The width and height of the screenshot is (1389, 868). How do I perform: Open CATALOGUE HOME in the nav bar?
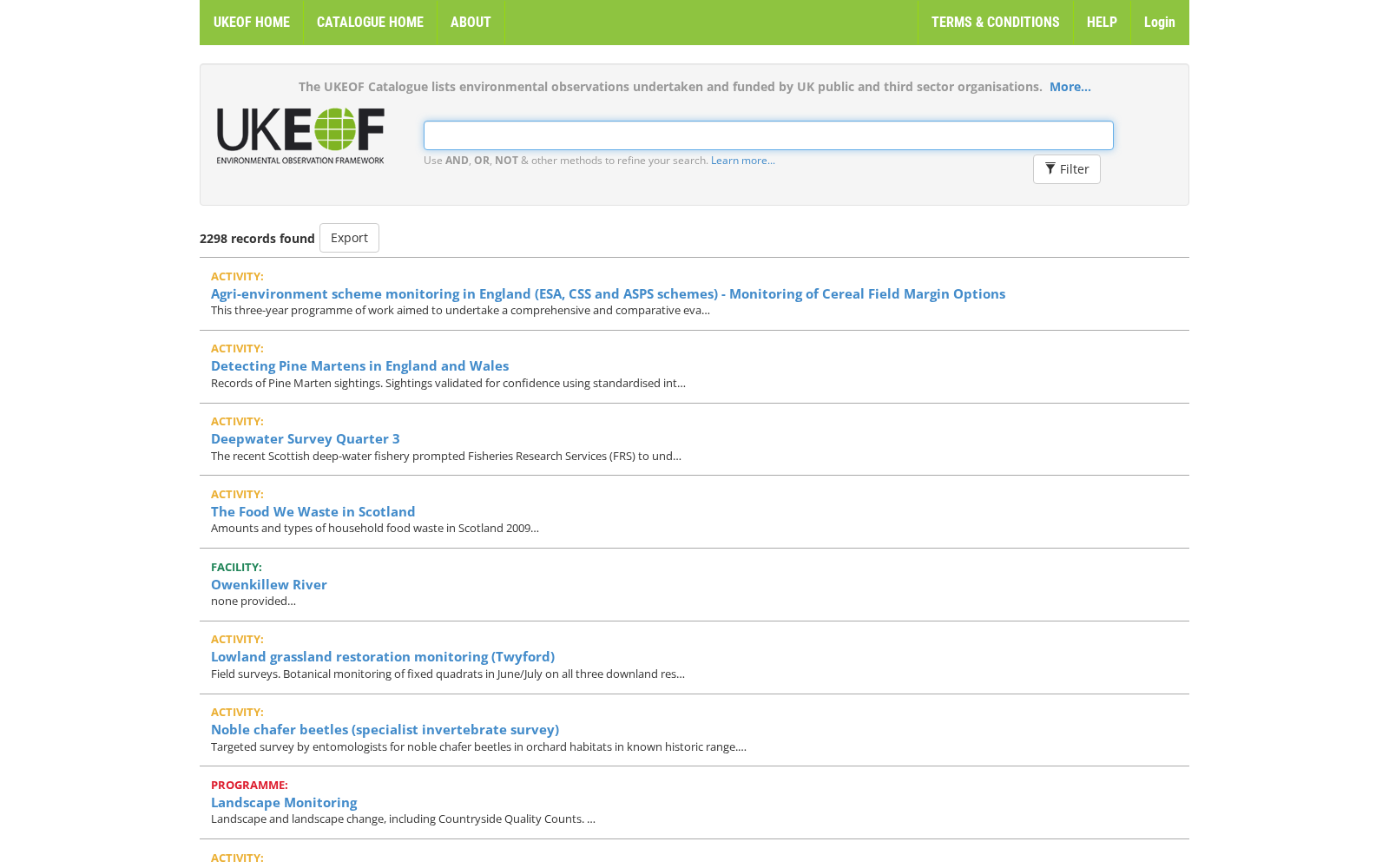pyautogui.click(x=370, y=23)
